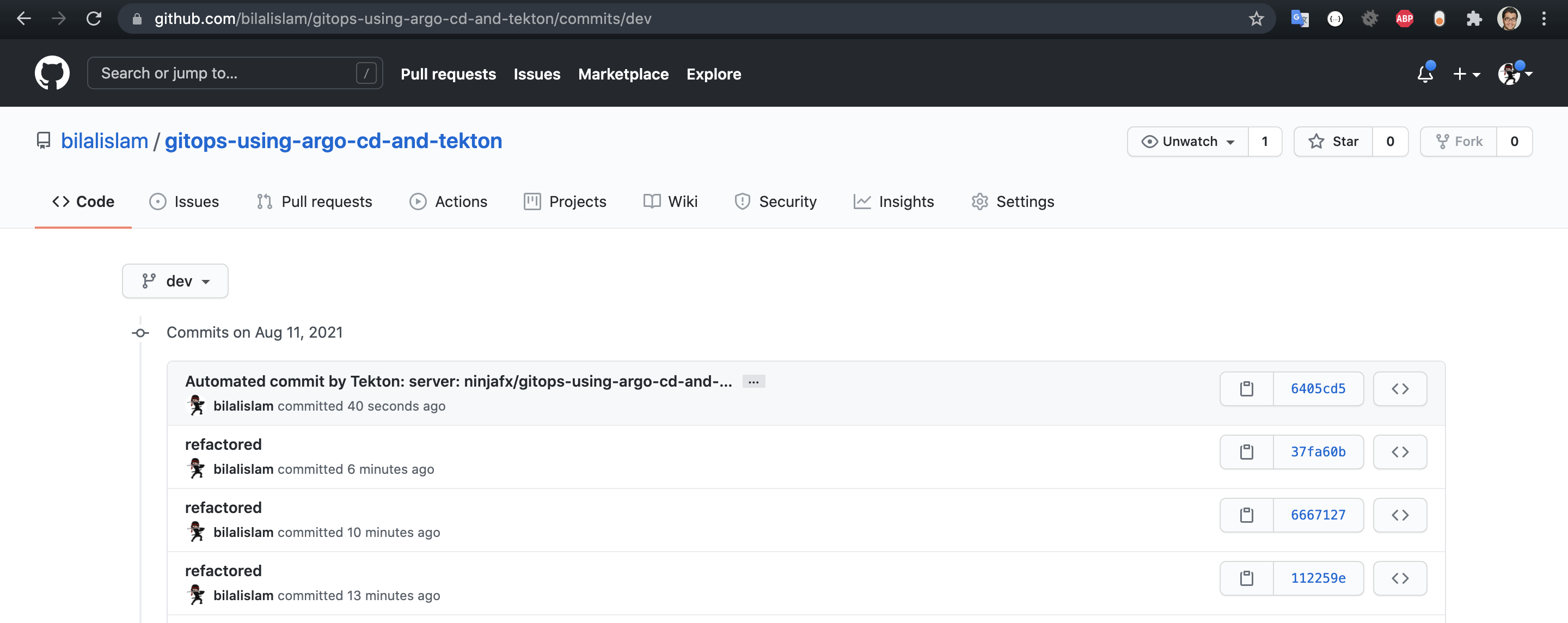Switch to the Code tab
The height and width of the screenshot is (623, 1568).
tap(83, 201)
